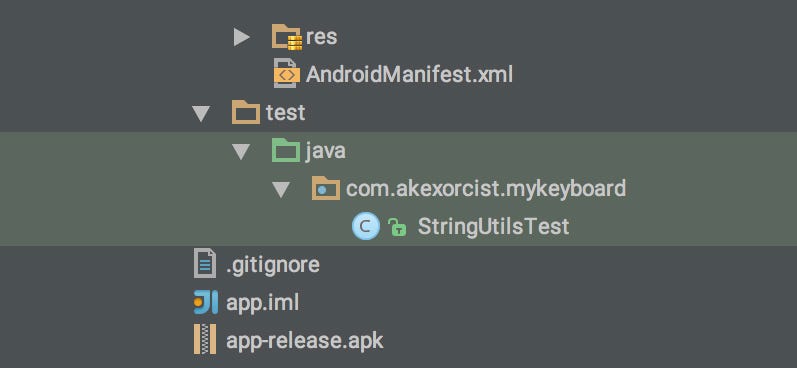This screenshot has height=368, width=797.
Task: Click the .gitignore file icon
Action: click(205, 263)
